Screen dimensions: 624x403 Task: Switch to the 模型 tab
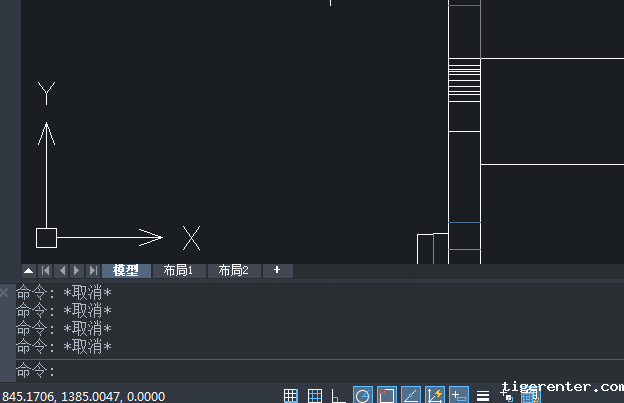[x=126, y=271]
